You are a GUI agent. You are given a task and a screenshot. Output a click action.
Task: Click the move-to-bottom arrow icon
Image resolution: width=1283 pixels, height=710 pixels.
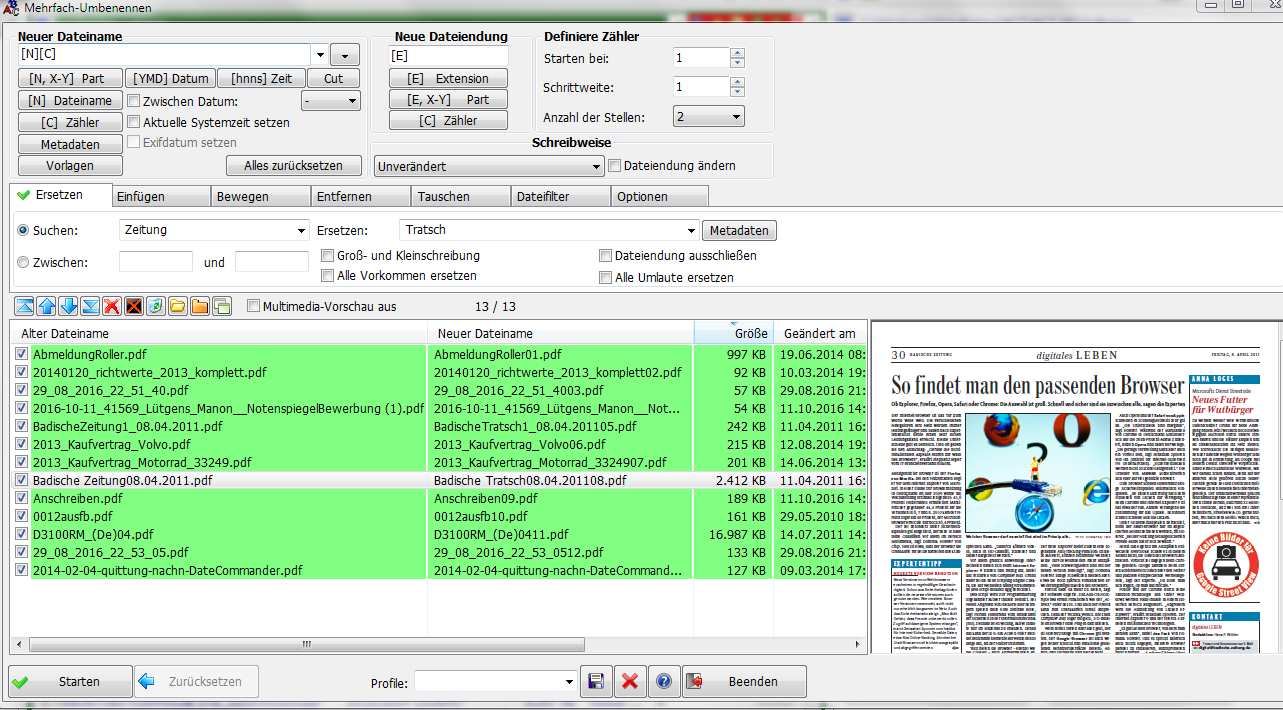tap(90, 306)
